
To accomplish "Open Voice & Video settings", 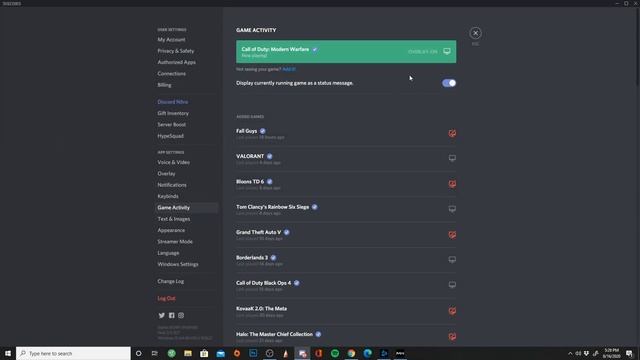I will tap(173, 162).
